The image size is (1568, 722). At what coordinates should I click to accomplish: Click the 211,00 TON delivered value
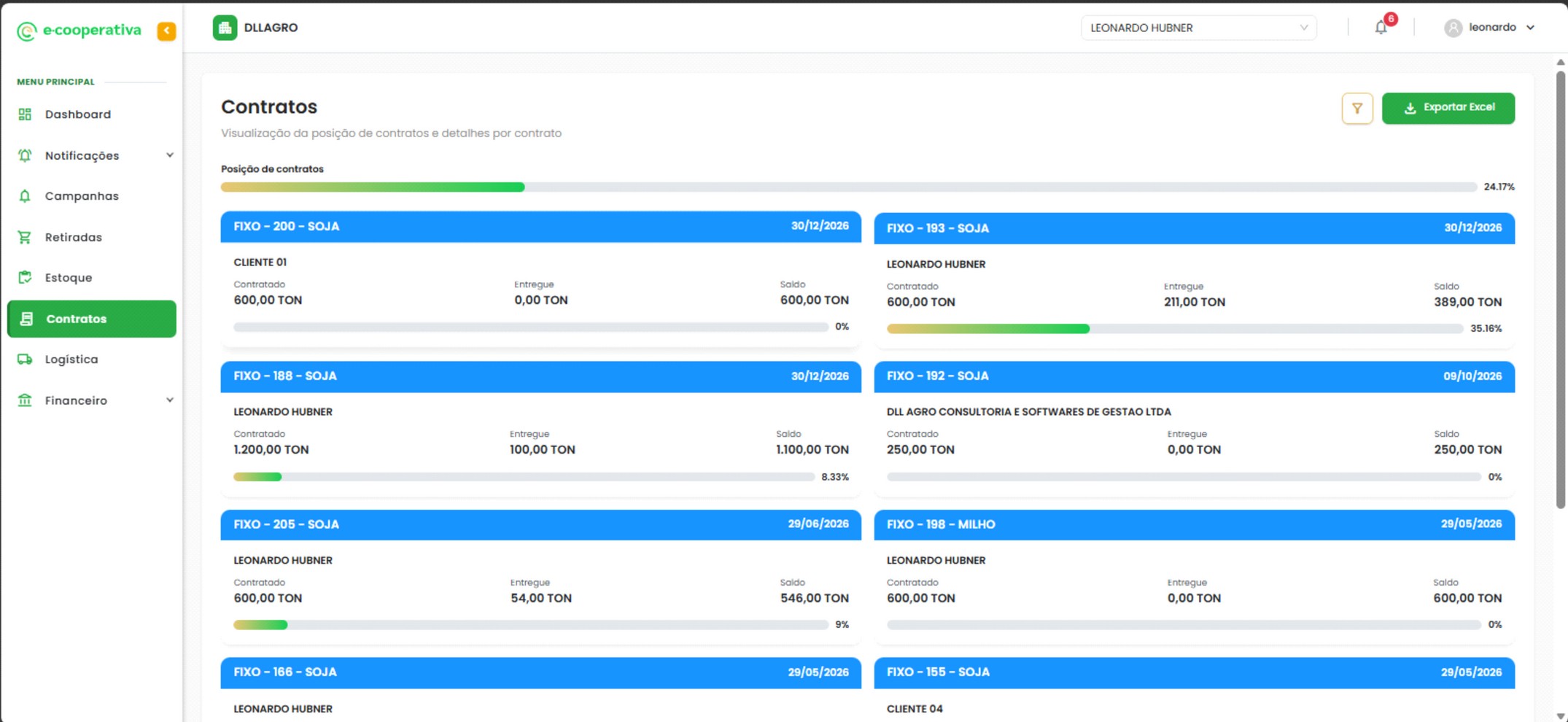1194,302
